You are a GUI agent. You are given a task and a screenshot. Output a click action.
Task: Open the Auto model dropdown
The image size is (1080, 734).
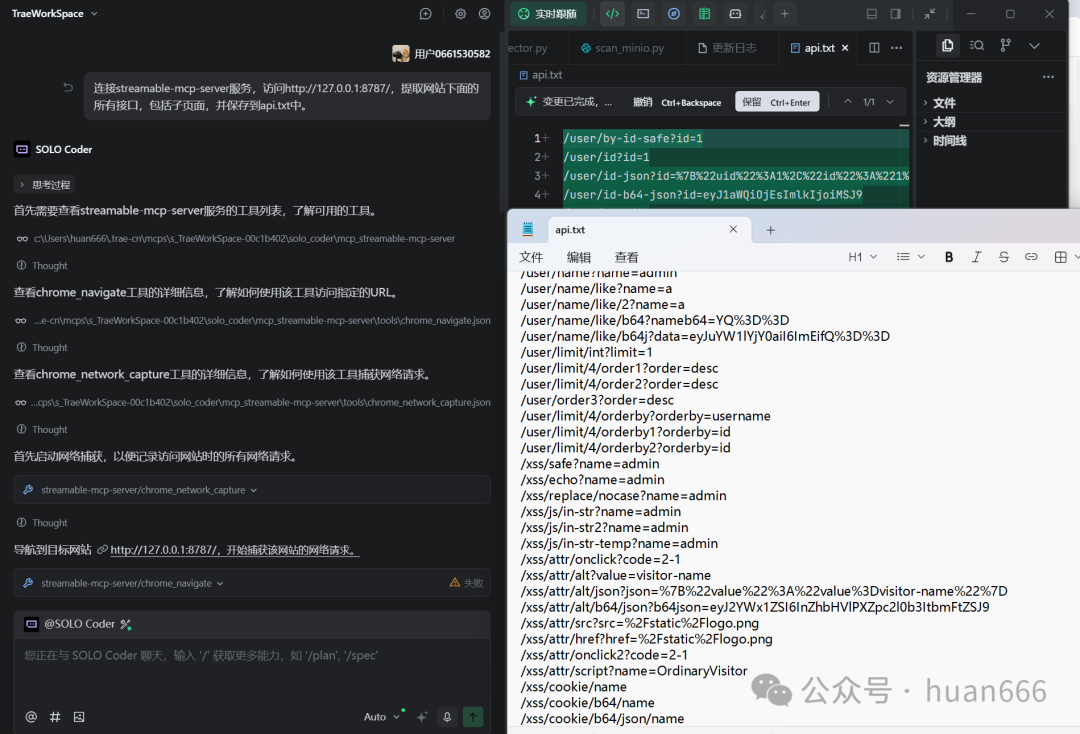(382, 717)
